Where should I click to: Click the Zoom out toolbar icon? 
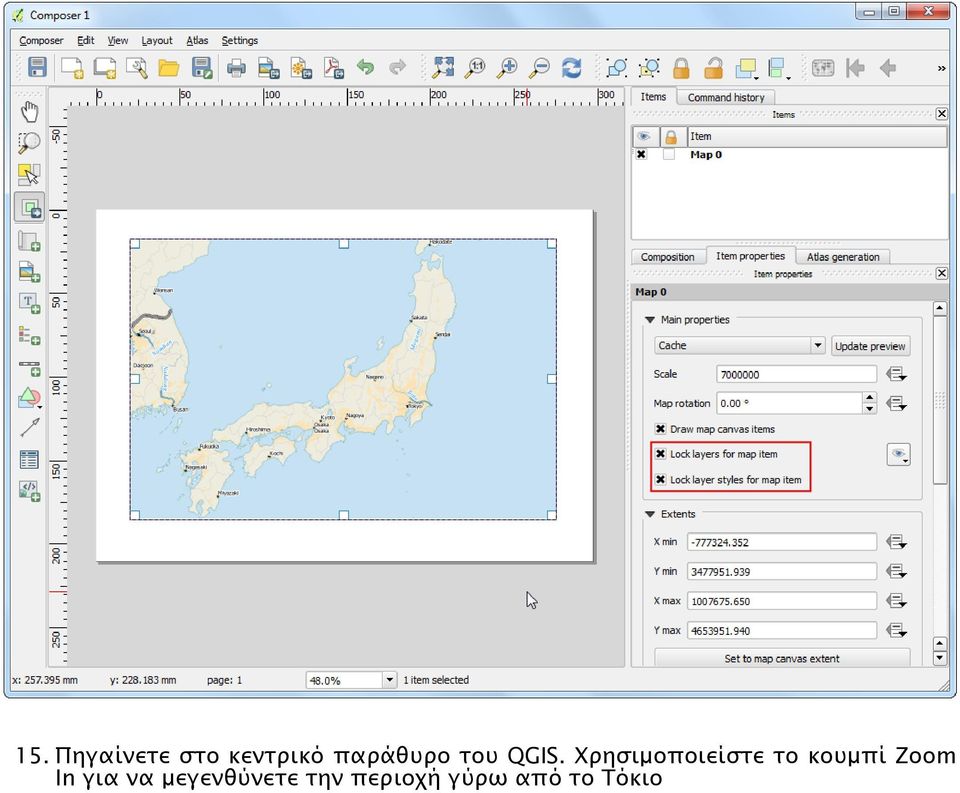(540, 67)
